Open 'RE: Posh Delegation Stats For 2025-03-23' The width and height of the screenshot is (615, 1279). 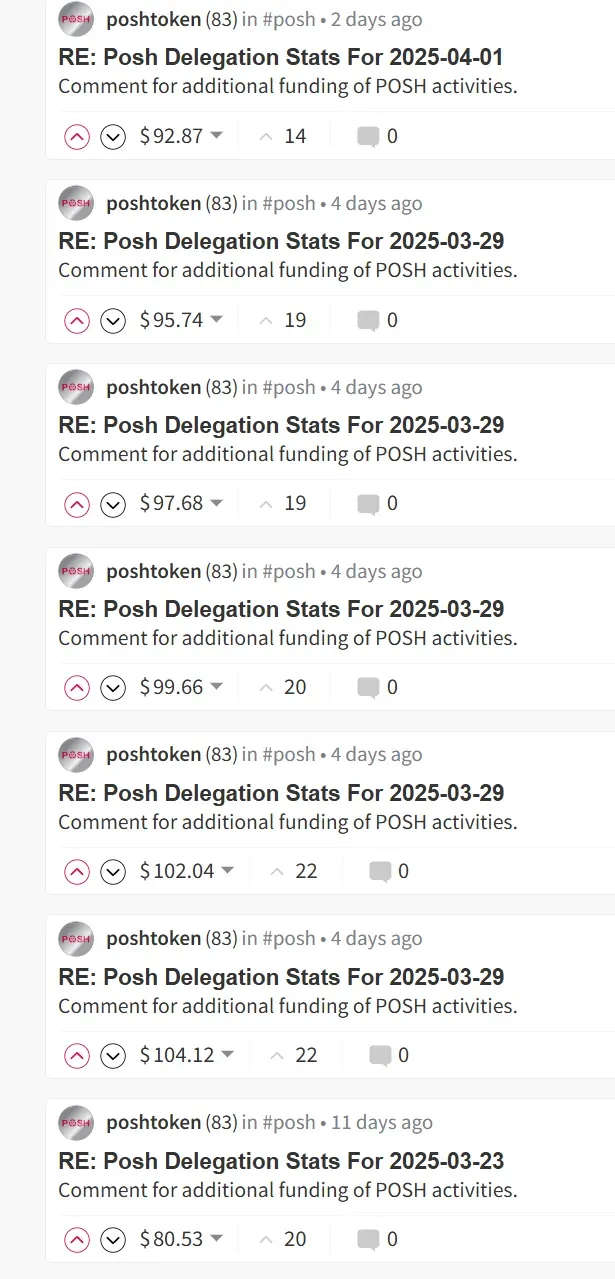(281, 1161)
